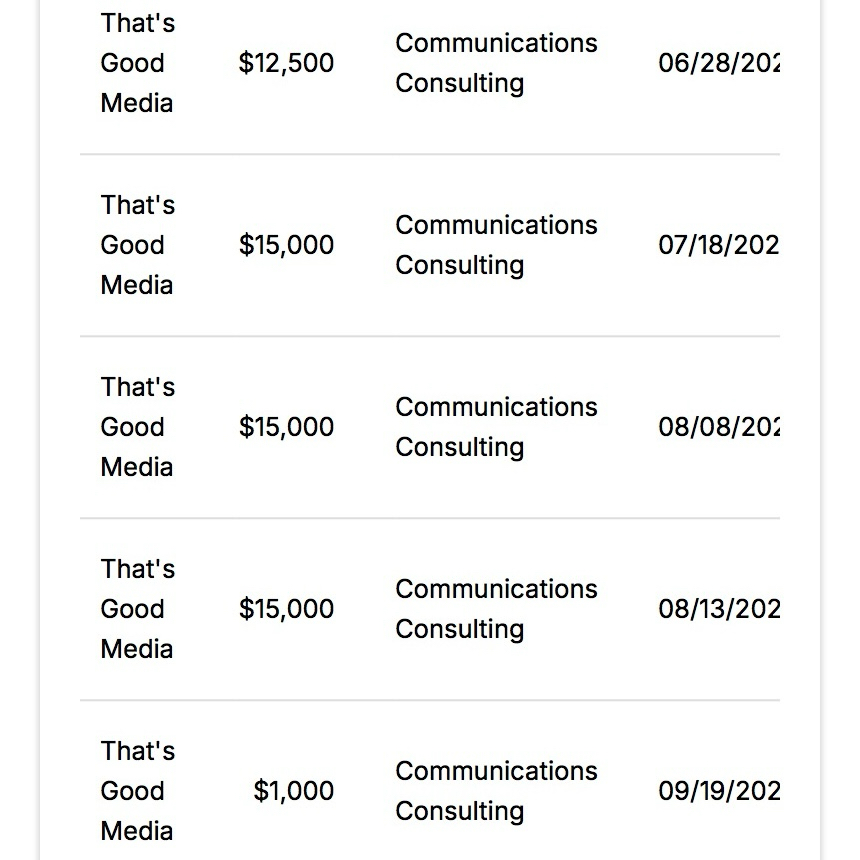Screen dimensions: 860x860
Task: Select Communications Consulting in the 07/18 row
Action: [x=496, y=245]
